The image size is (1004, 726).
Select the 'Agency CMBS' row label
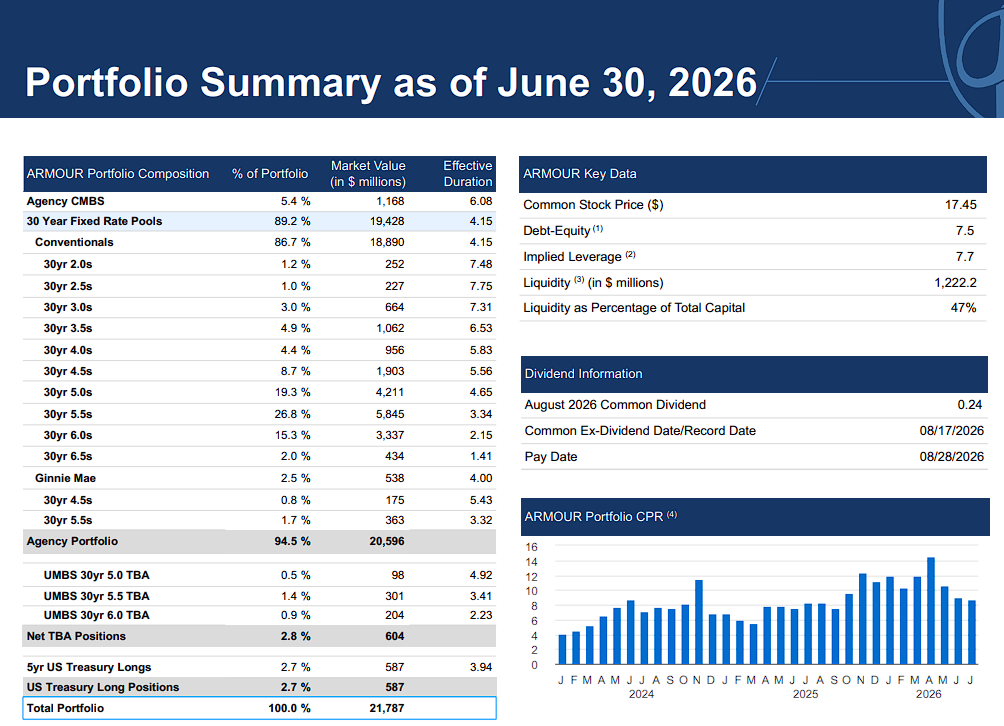click(65, 201)
